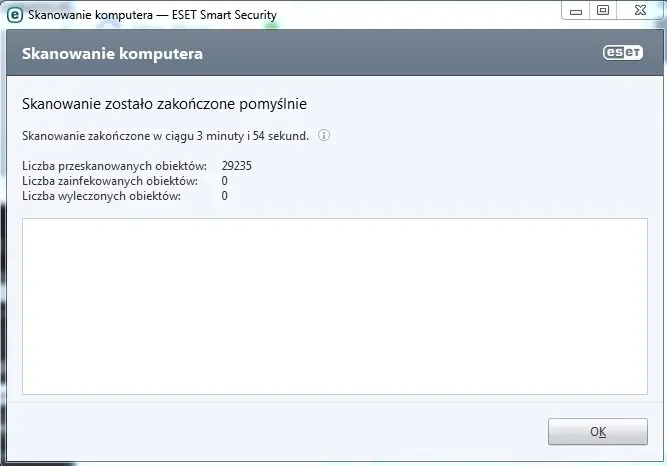
Task: Click the window title 'Skanowanie komputera — ESET Smart Security'
Action: (153, 16)
